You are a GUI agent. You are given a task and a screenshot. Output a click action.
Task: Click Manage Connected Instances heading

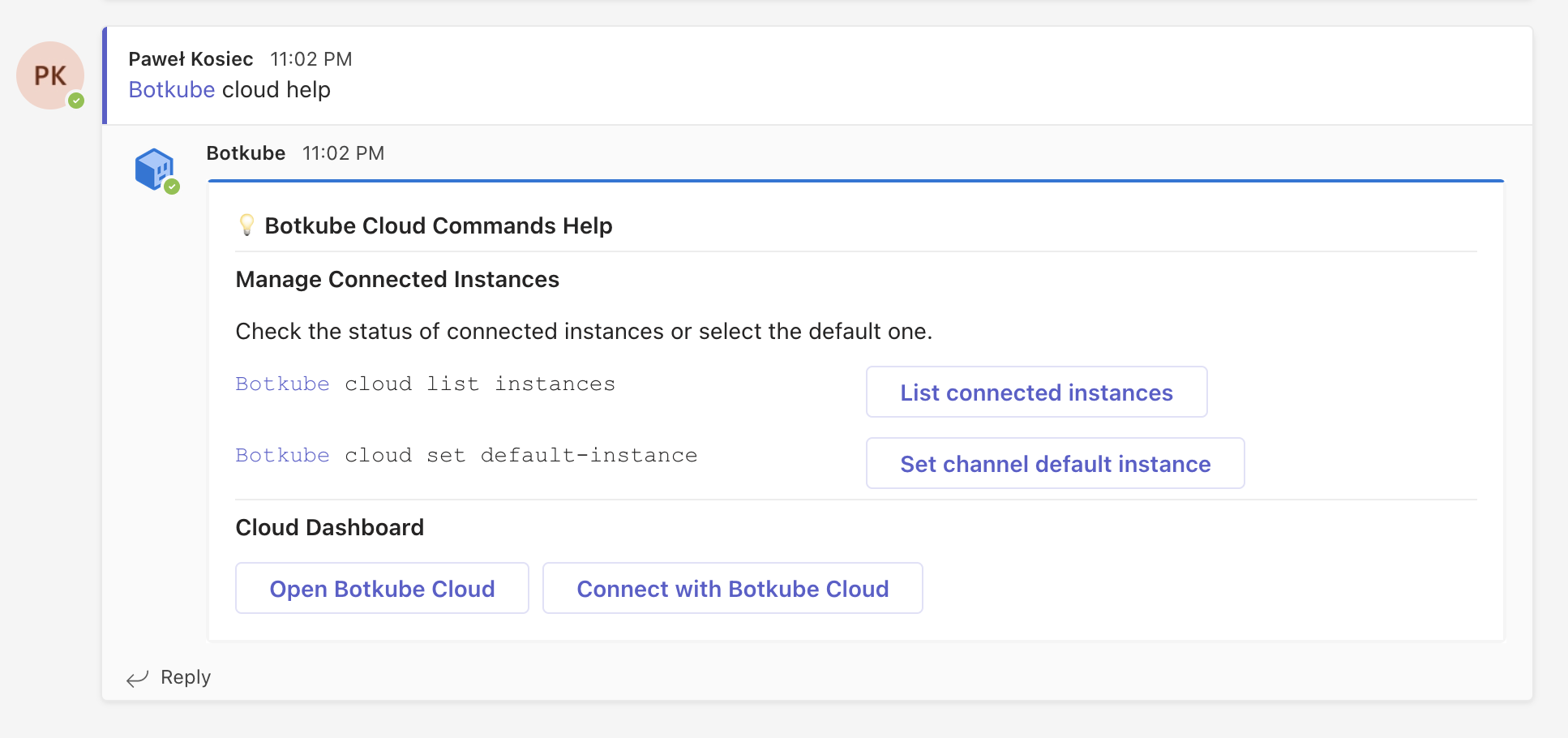pyautogui.click(x=397, y=279)
